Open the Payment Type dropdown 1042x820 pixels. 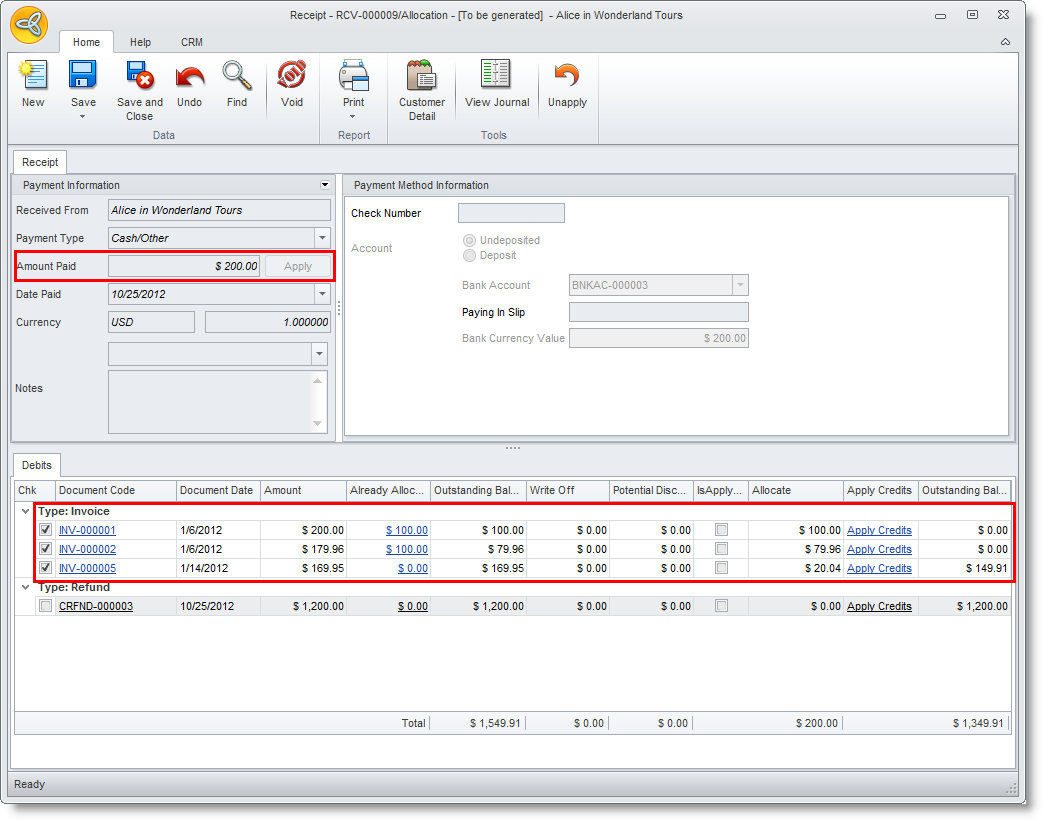click(x=322, y=238)
